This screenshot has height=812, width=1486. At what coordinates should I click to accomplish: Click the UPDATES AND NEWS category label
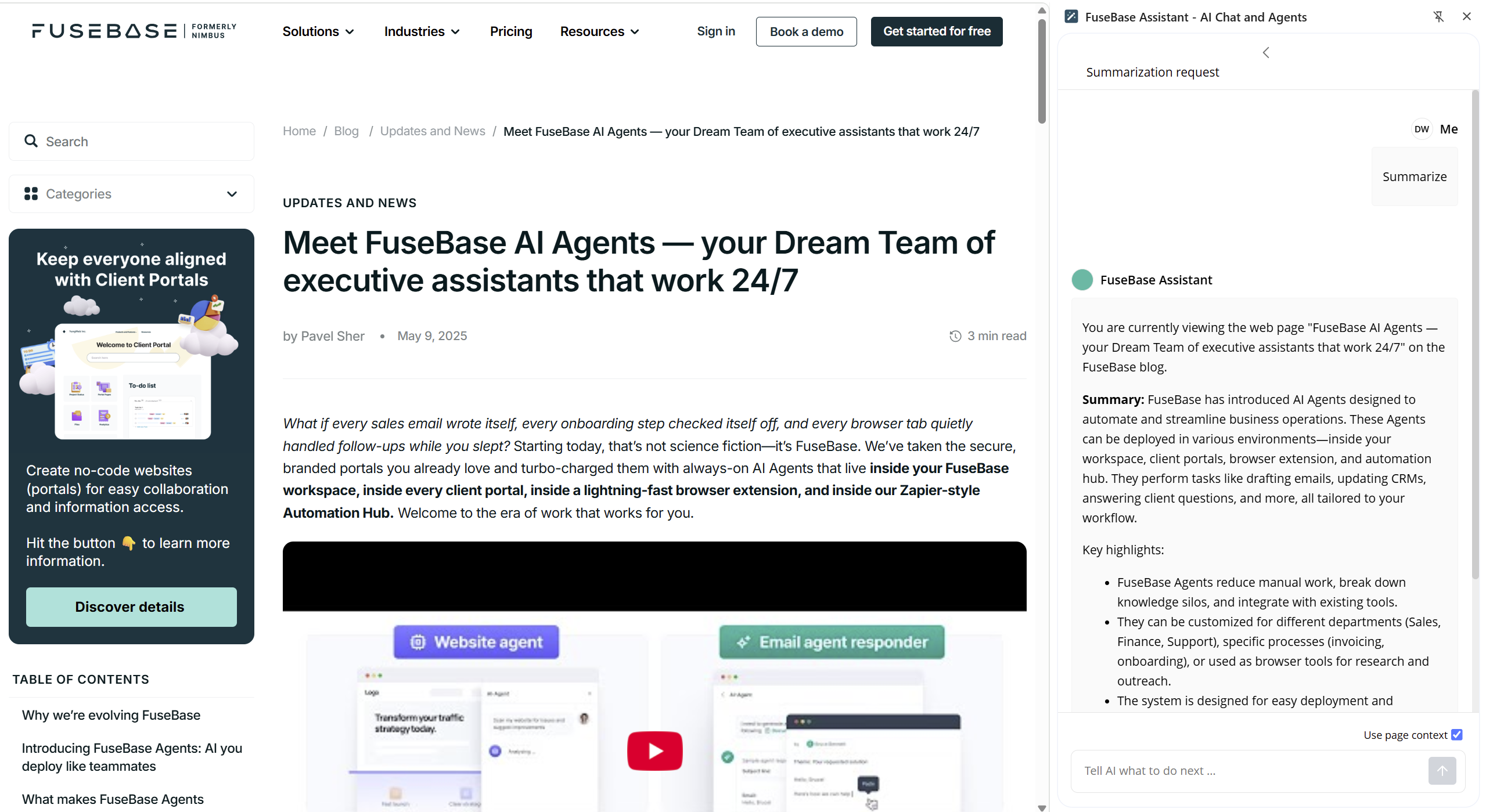[x=350, y=203]
